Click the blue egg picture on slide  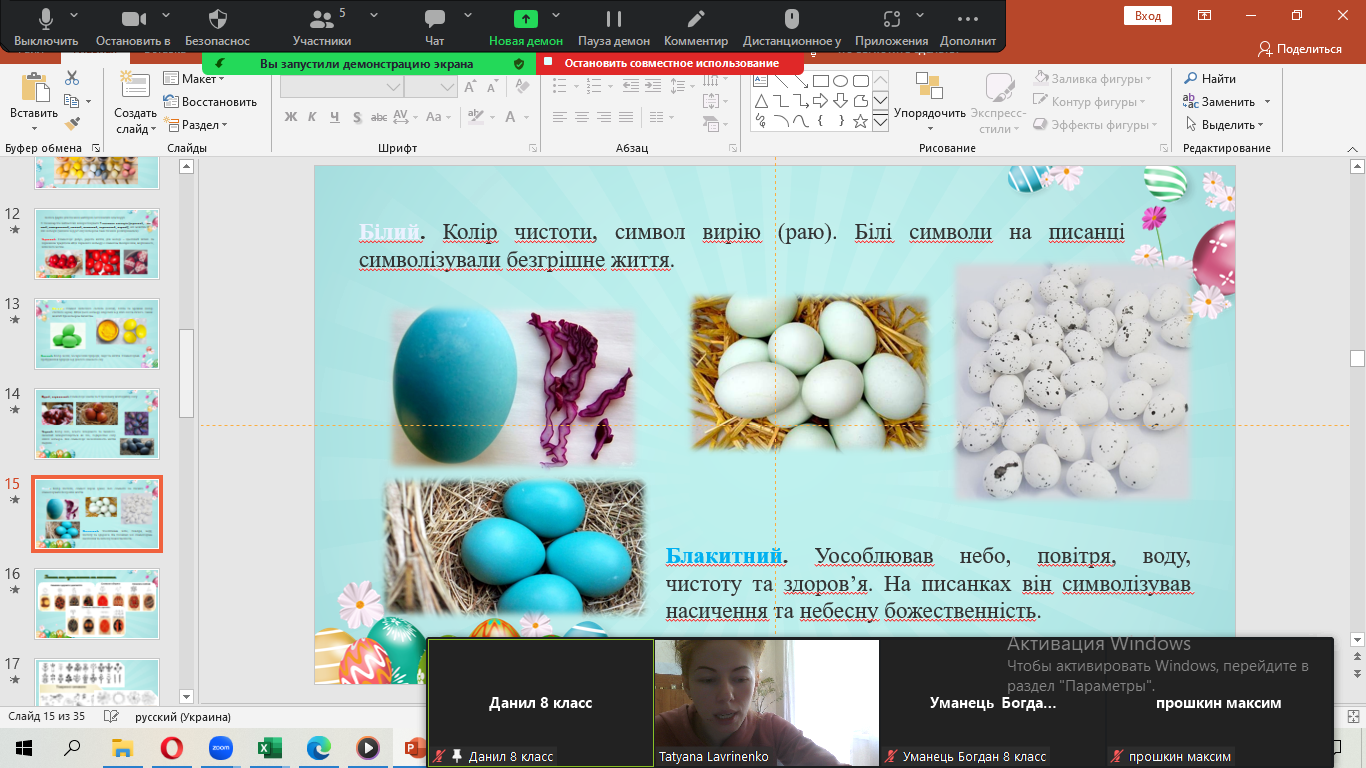coord(513,388)
